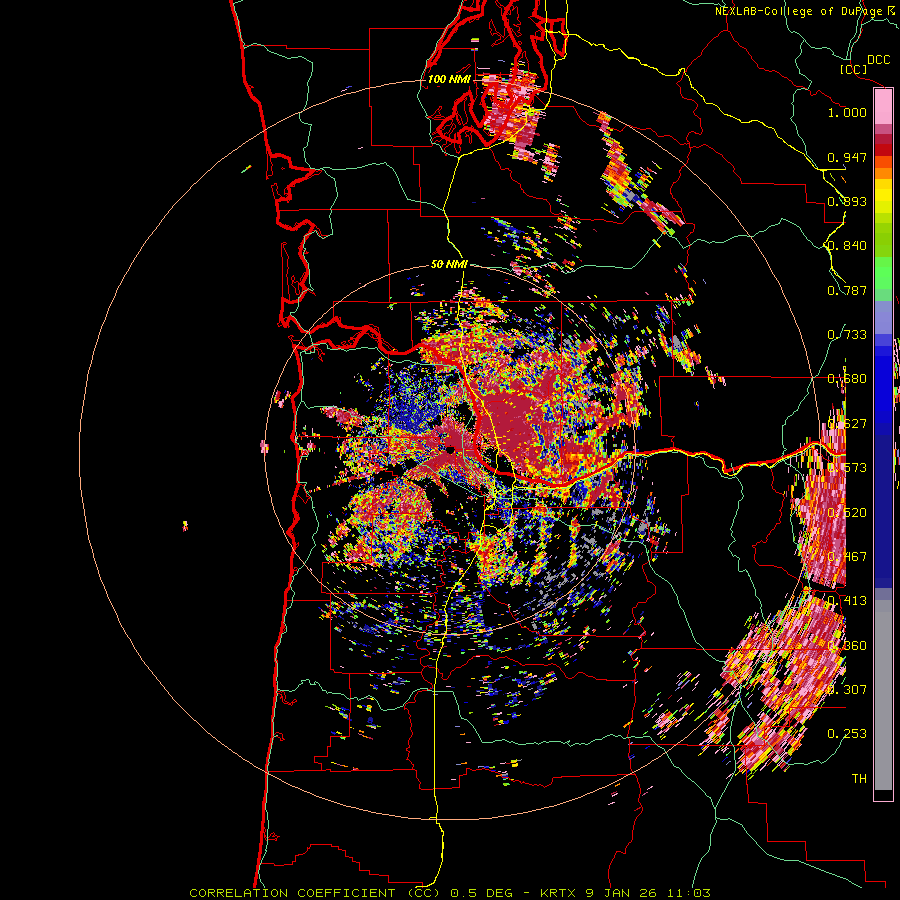
Task: Click the 0.680 scale value
Action: tap(847, 379)
